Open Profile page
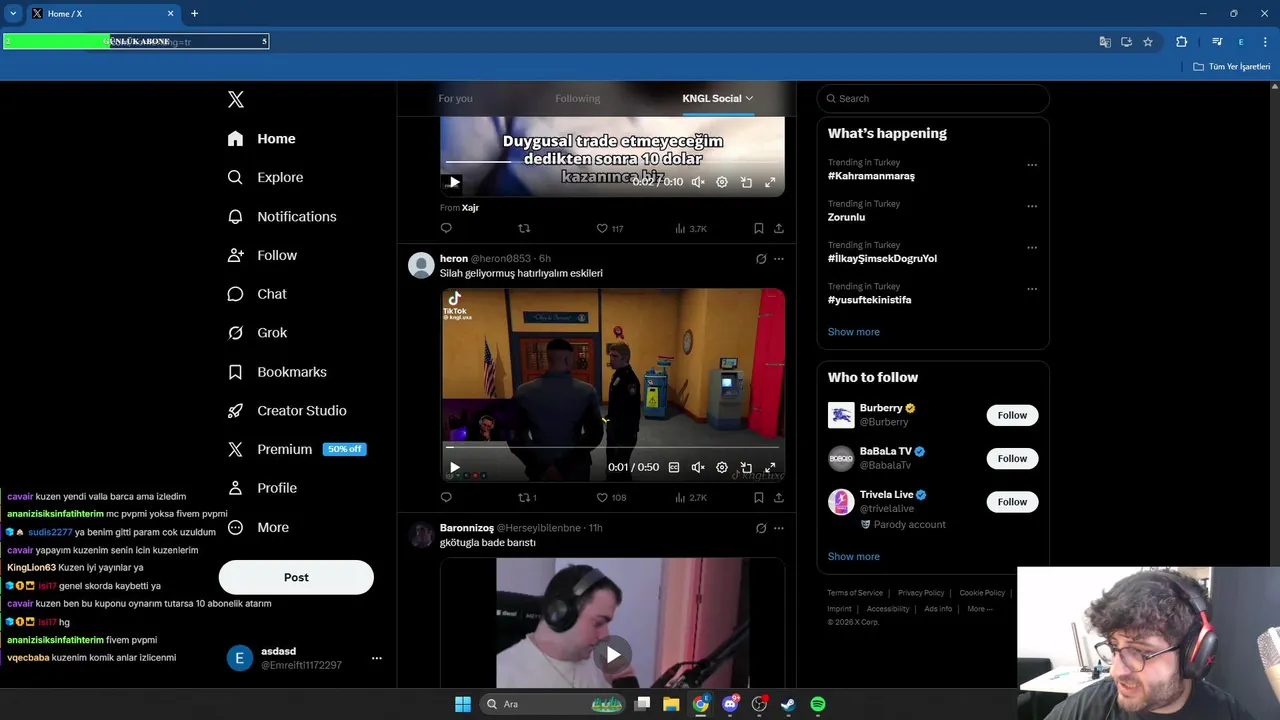 click(262, 488)
